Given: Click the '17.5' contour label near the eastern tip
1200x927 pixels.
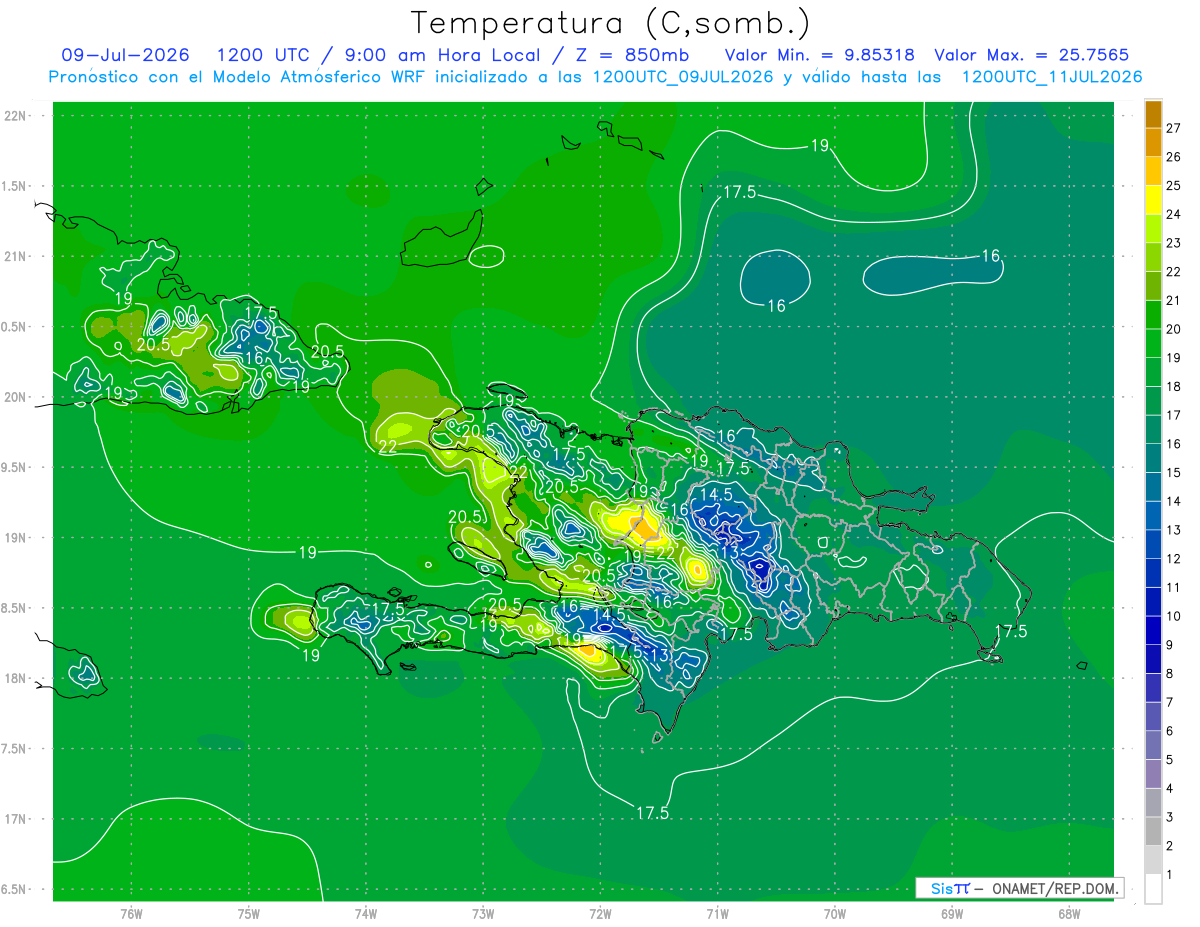Looking at the screenshot, I should pyautogui.click(x=1012, y=631).
